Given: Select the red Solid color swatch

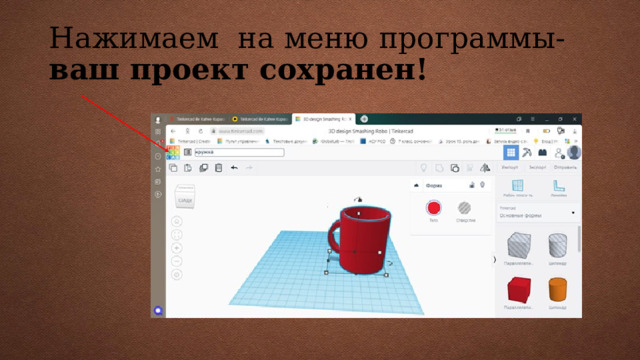Looking at the screenshot, I should click(433, 208).
